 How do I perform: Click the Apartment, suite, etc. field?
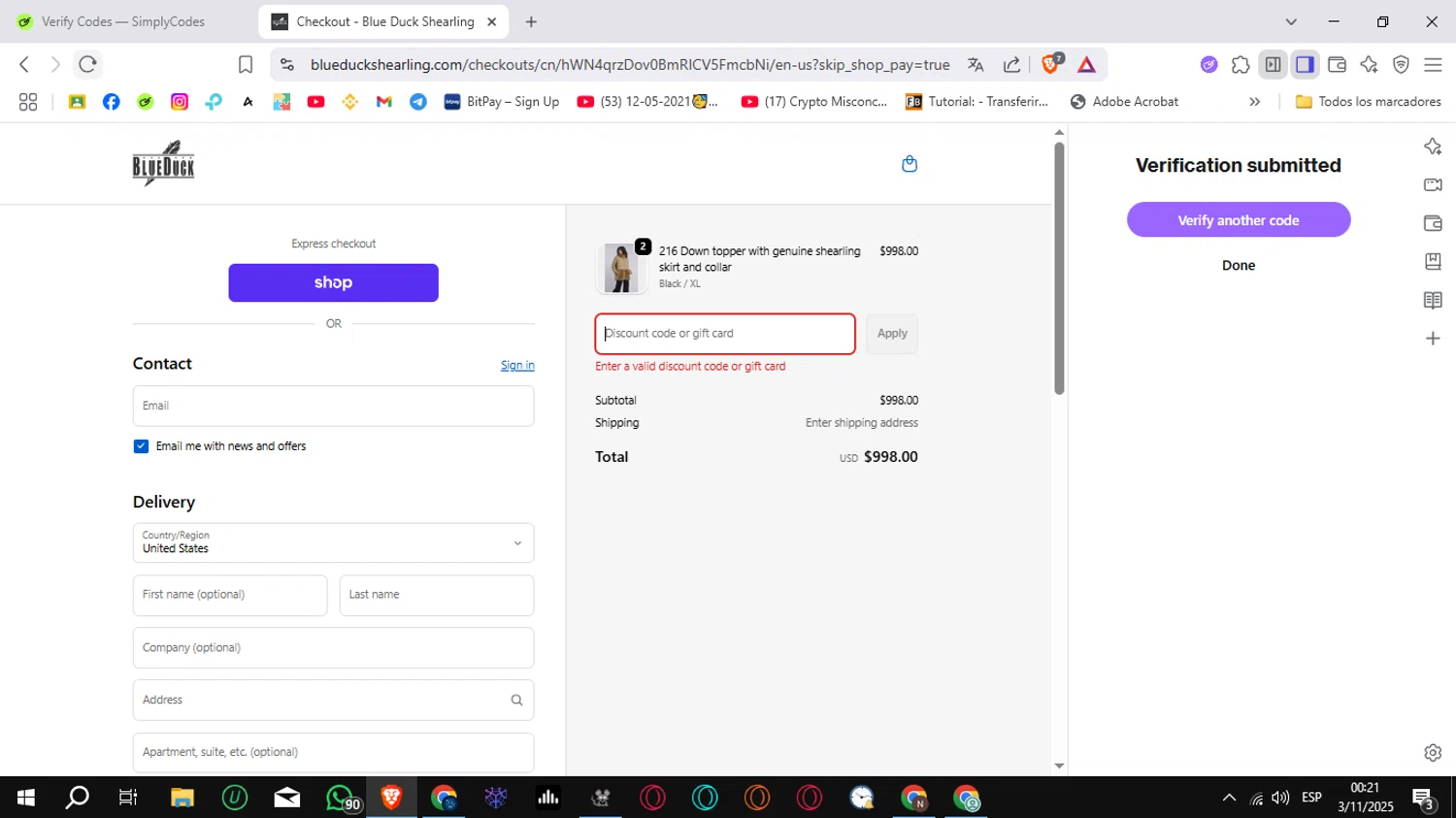tap(333, 752)
